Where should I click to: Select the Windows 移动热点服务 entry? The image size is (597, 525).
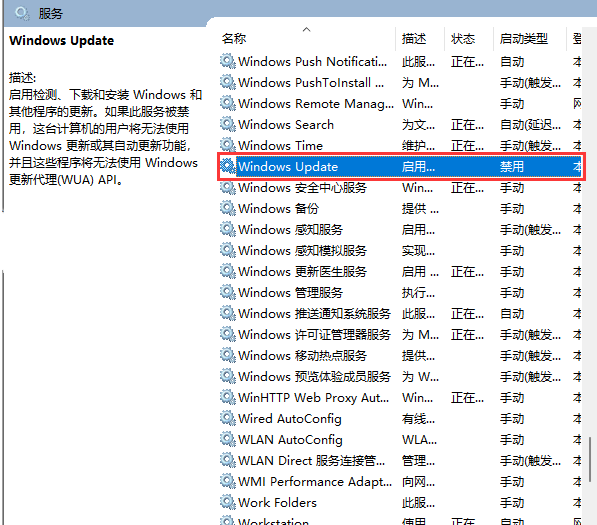pyautogui.click(x=400, y=356)
